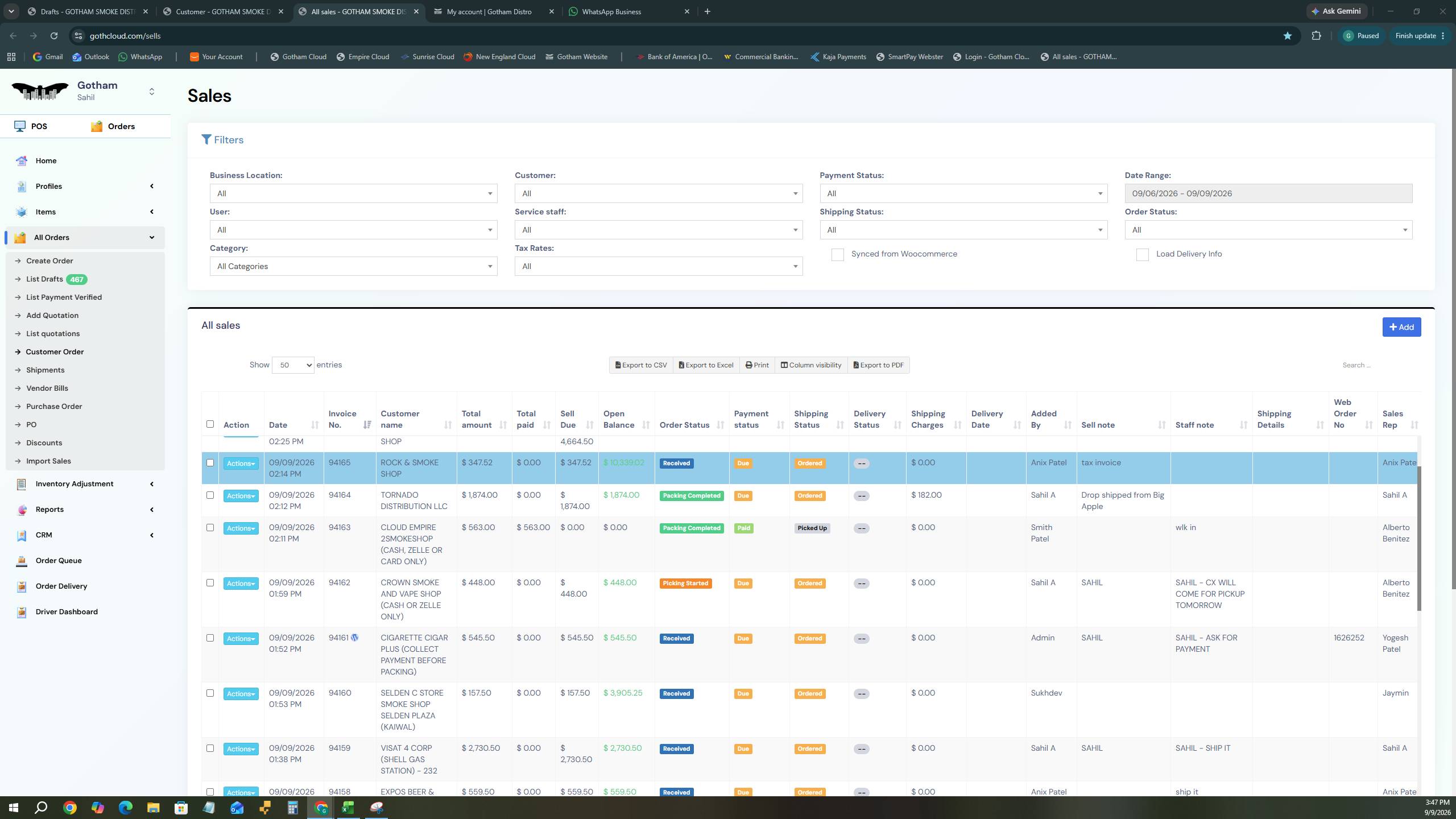This screenshot has width=1456, height=819.
Task: Open the POS monitor icon
Action: 20,126
